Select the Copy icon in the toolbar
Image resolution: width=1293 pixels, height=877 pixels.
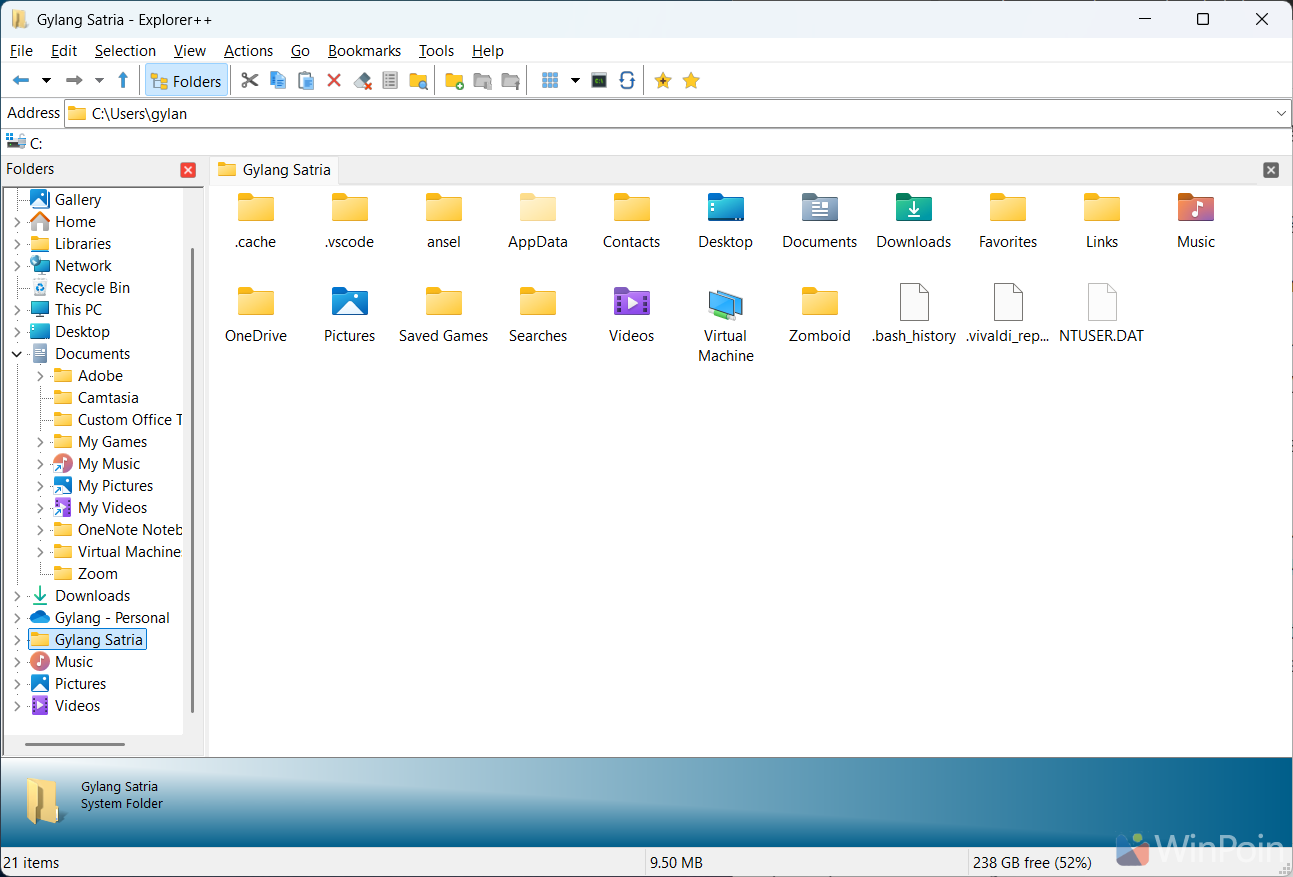[278, 80]
